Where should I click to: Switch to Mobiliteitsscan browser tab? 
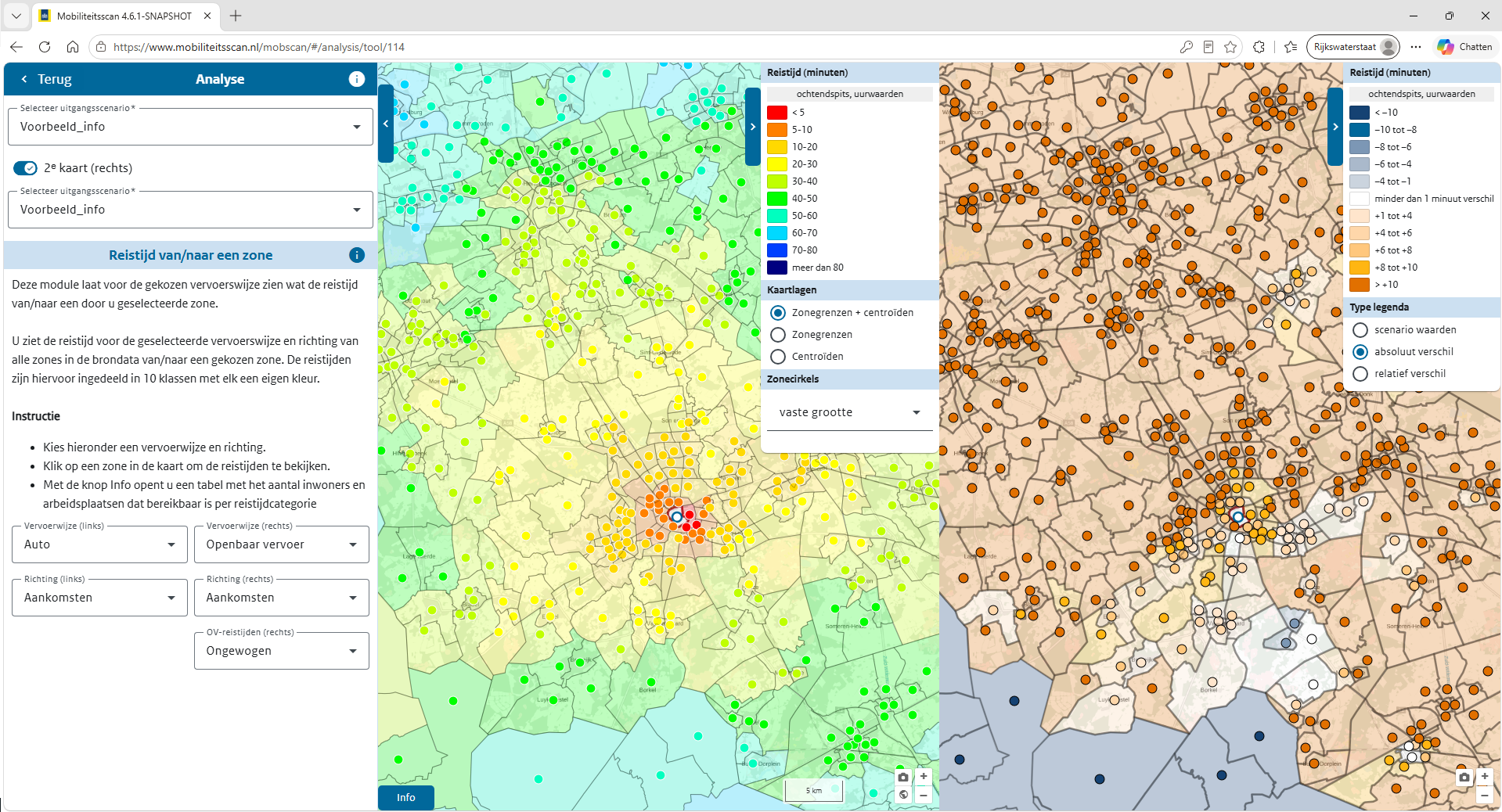click(x=125, y=16)
